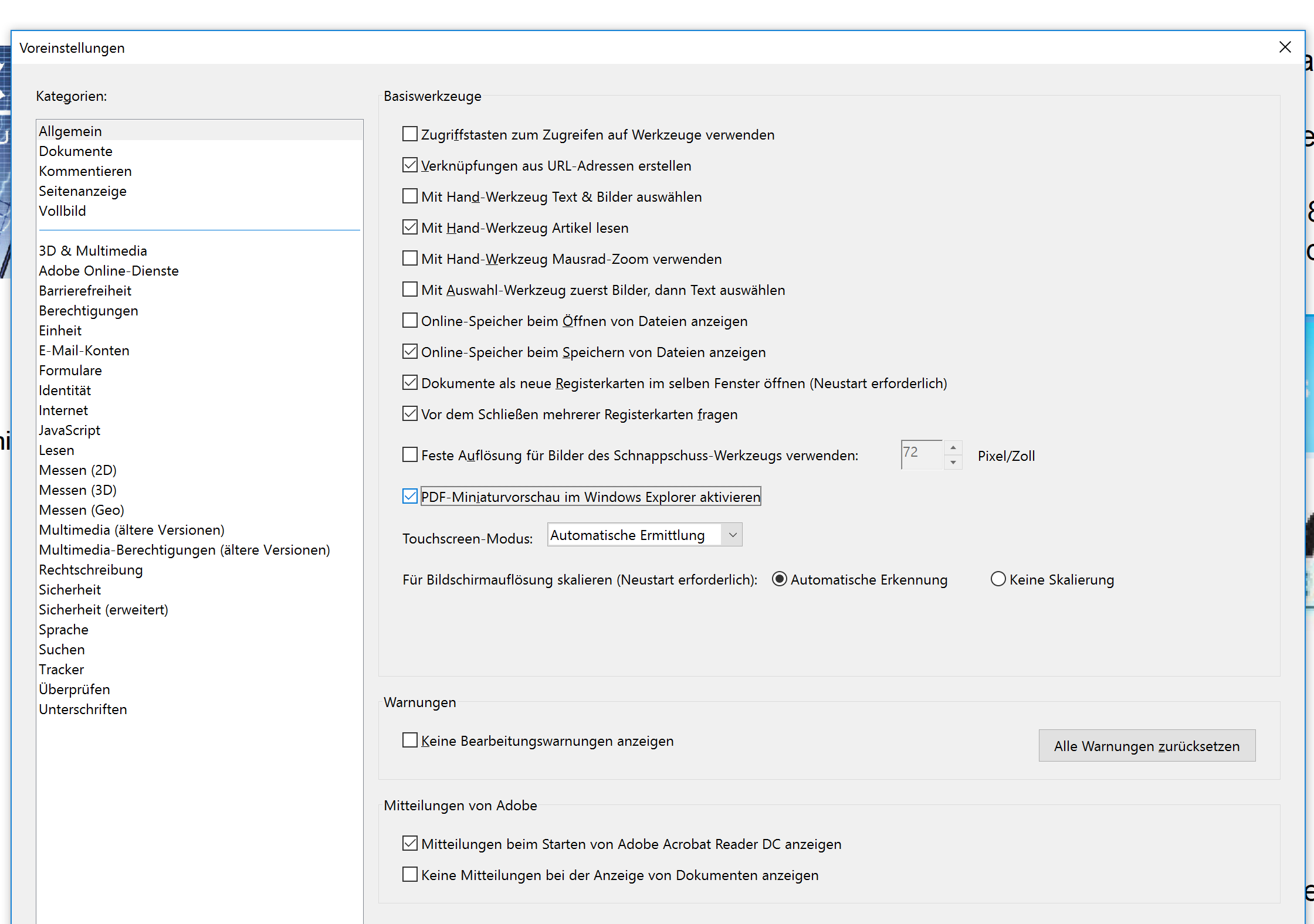1314x924 pixels.
Task: Increase the Pixel/Zoll value with up arrow
Action: tap(953, 448)
